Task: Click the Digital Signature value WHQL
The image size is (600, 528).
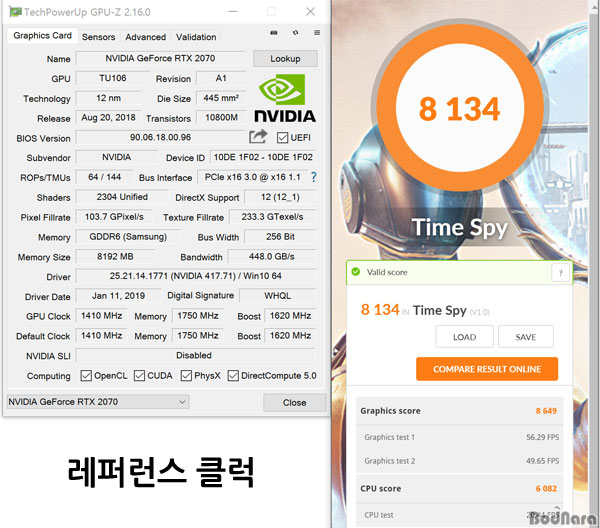Action: [278, 295]
